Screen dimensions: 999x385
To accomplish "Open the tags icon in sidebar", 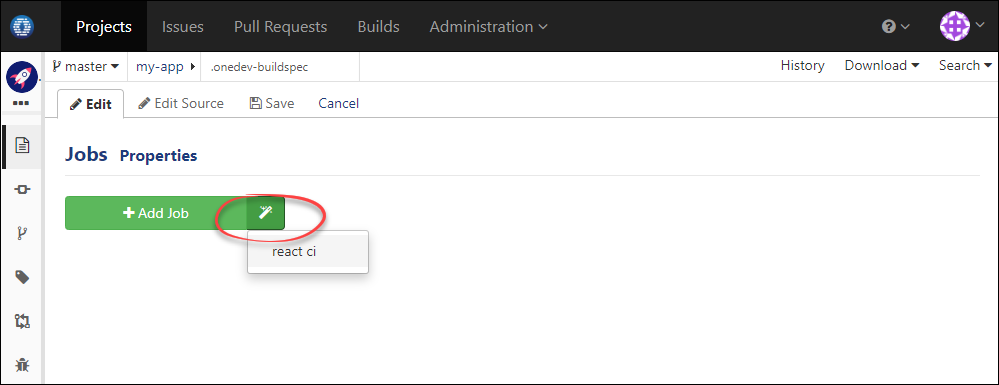I will tap(22, 277).
